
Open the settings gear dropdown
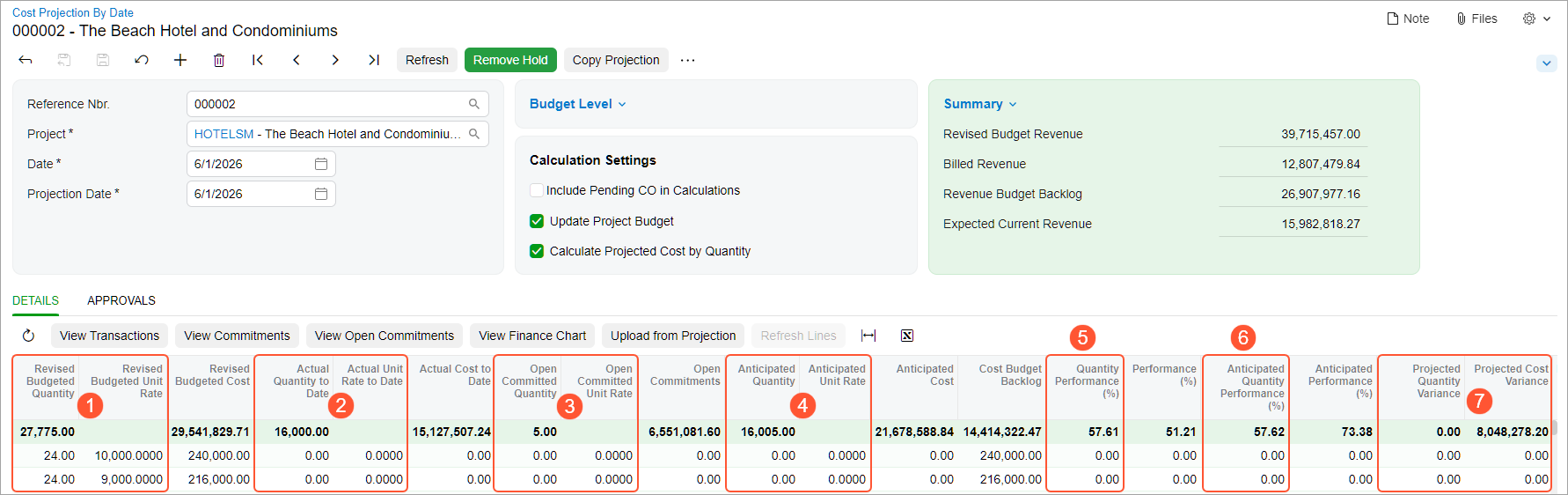click(x=1536, y=18)
